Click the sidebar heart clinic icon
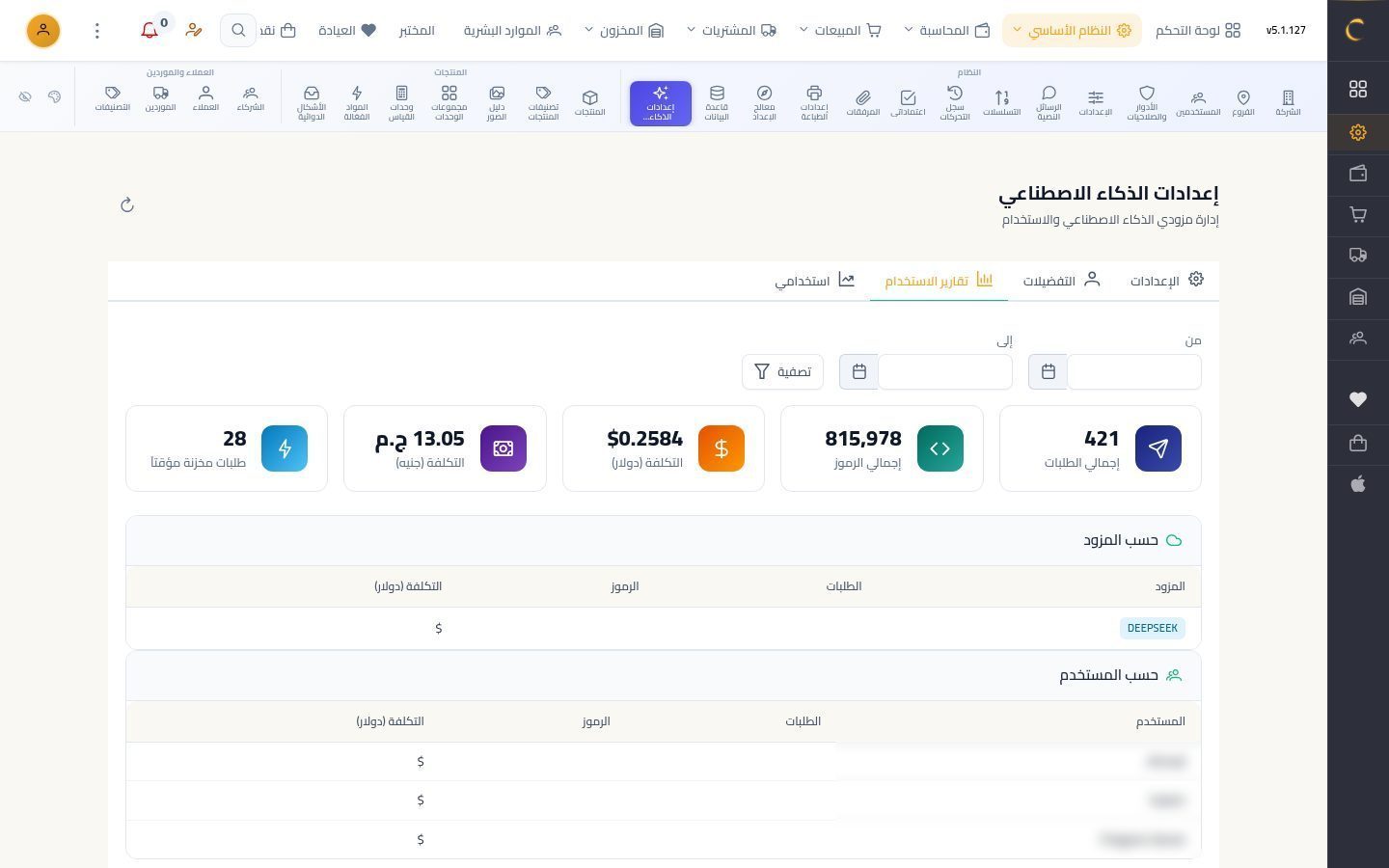Image resolution: width=1389 pixels, height=868 pixels. [x=1358, y=399]
